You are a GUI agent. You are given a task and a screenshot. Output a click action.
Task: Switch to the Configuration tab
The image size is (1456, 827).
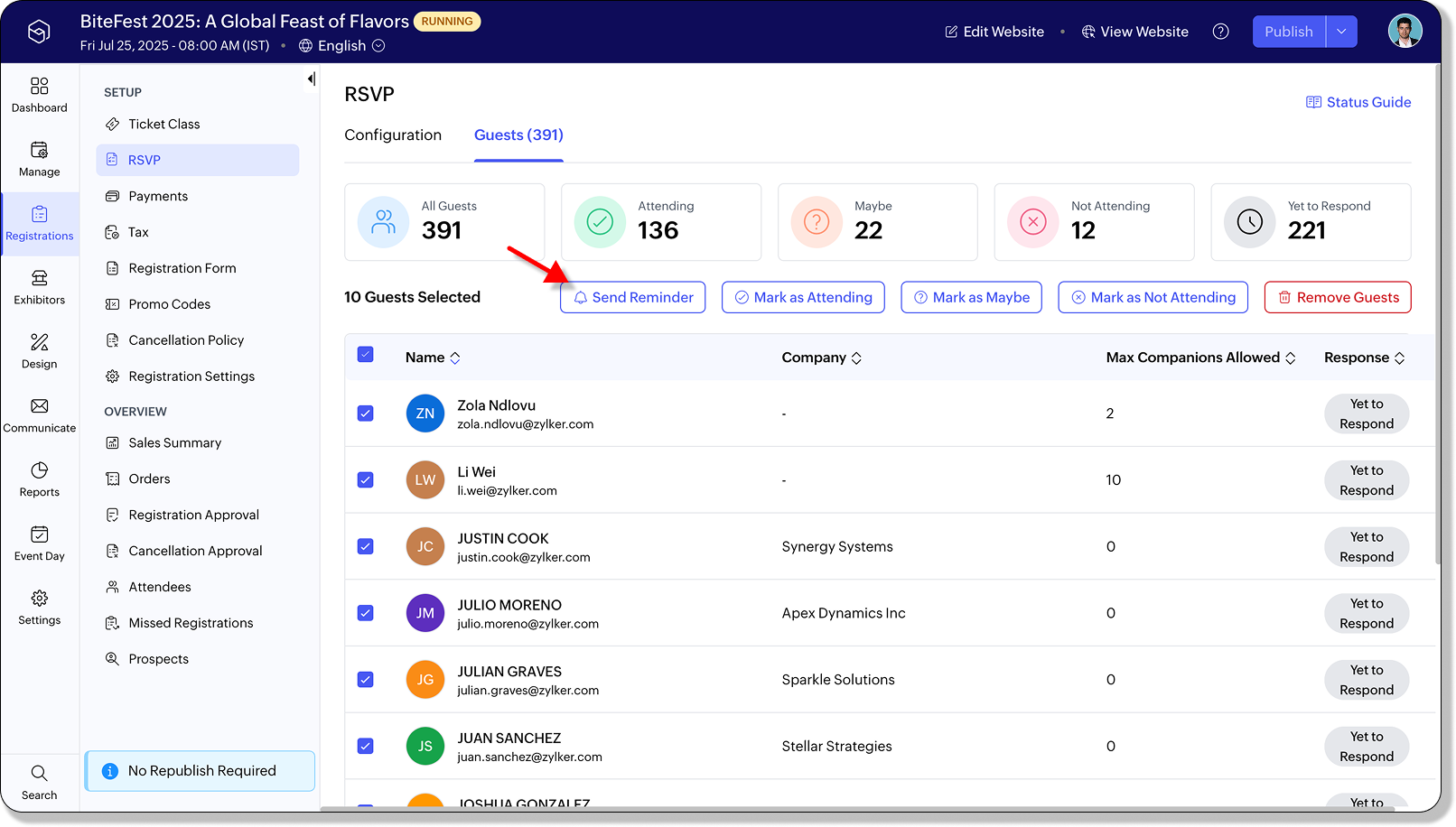coord(393,135)
